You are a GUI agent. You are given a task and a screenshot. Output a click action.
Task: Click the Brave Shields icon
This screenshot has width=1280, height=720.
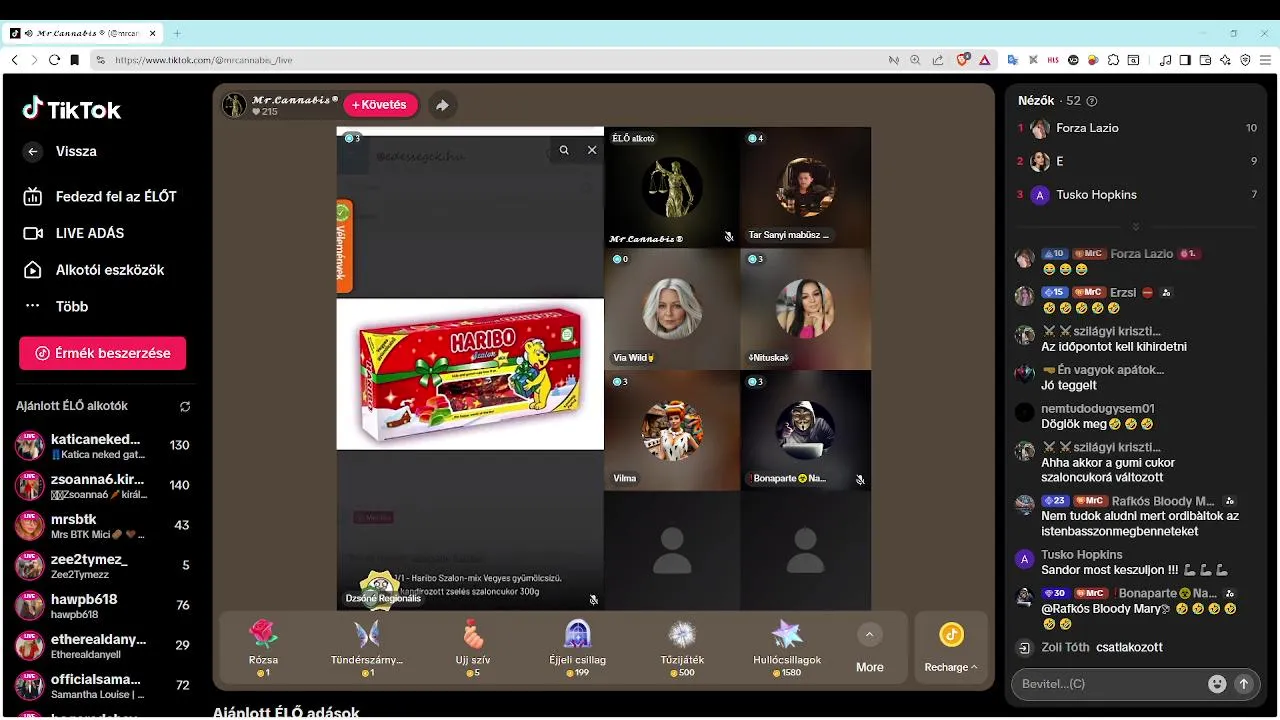(x=963, y=60)
